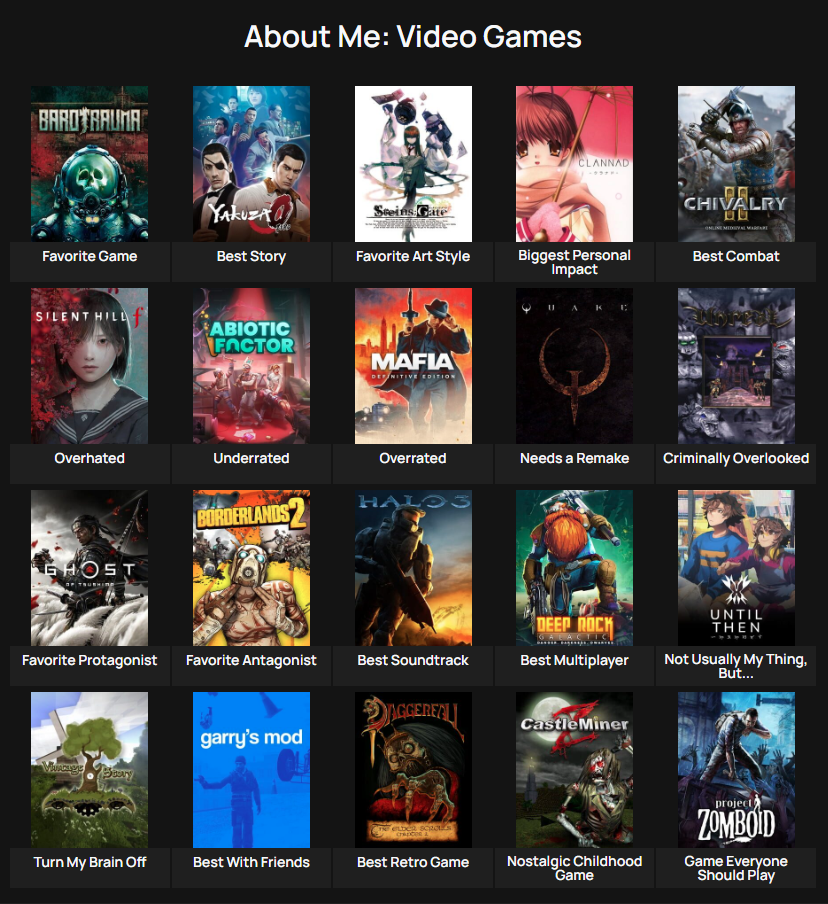Click the 'Best With Friends' label
Image resolution: width=828 pixels, height=904 pixels.
coord(251,862)
